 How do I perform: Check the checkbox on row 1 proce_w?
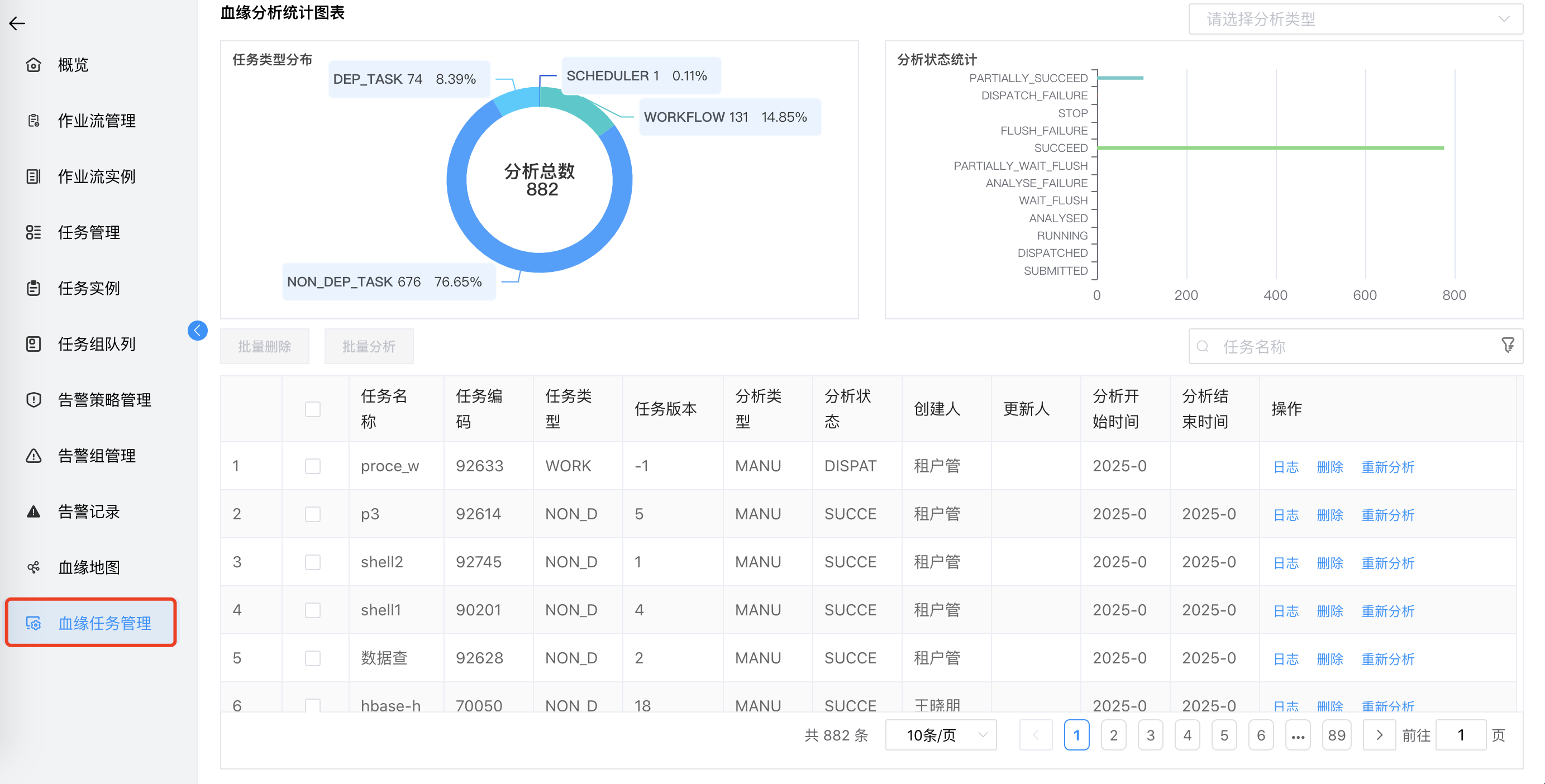312,466
